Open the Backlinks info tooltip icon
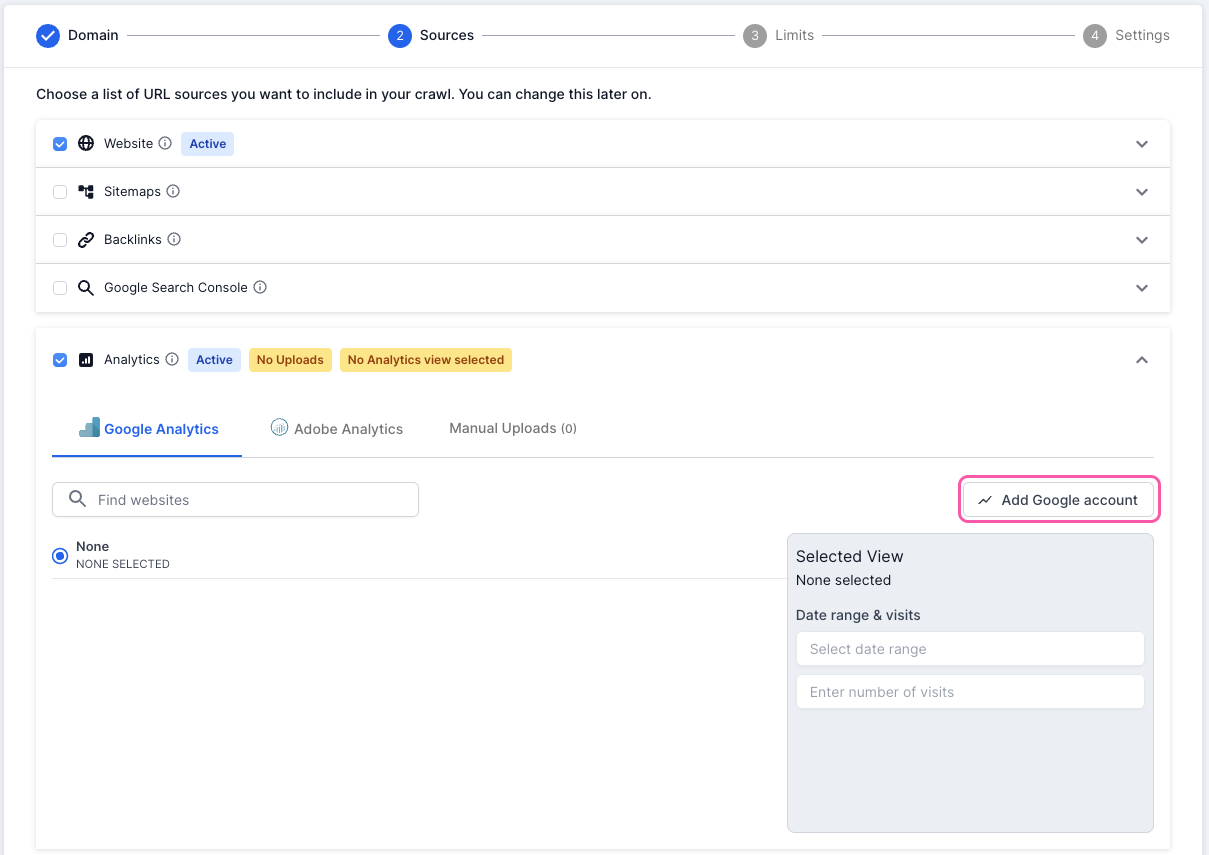This screenshot has height=855, width=1209. tap(174, 240)
